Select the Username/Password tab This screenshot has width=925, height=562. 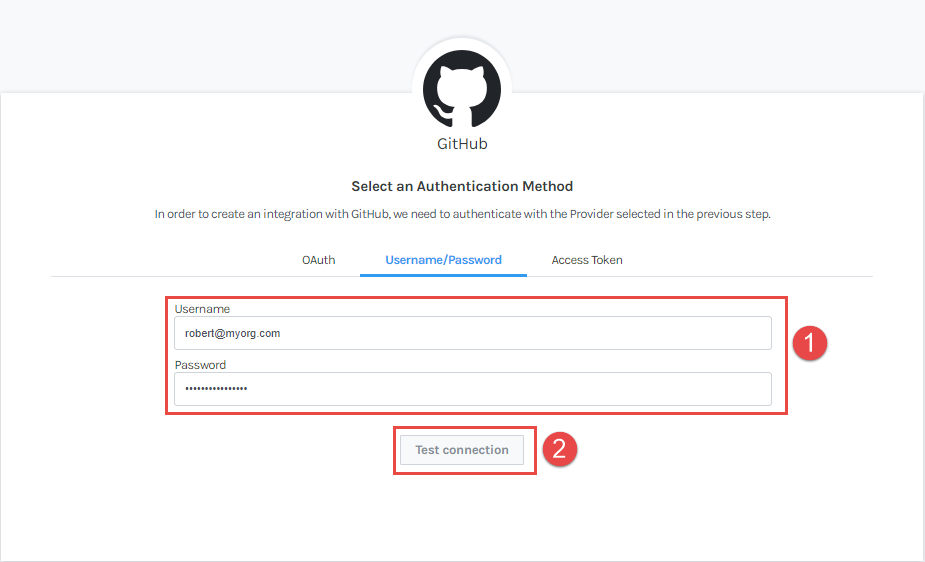click(x=443, y=260)
